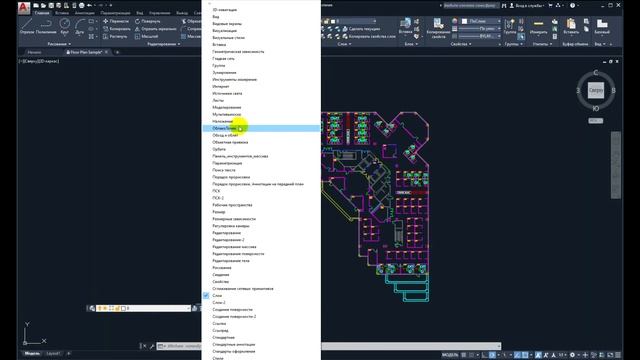Open the floating layer dropdown list
The height and width of the screenshot is (360, 640).
click(188, 309)
